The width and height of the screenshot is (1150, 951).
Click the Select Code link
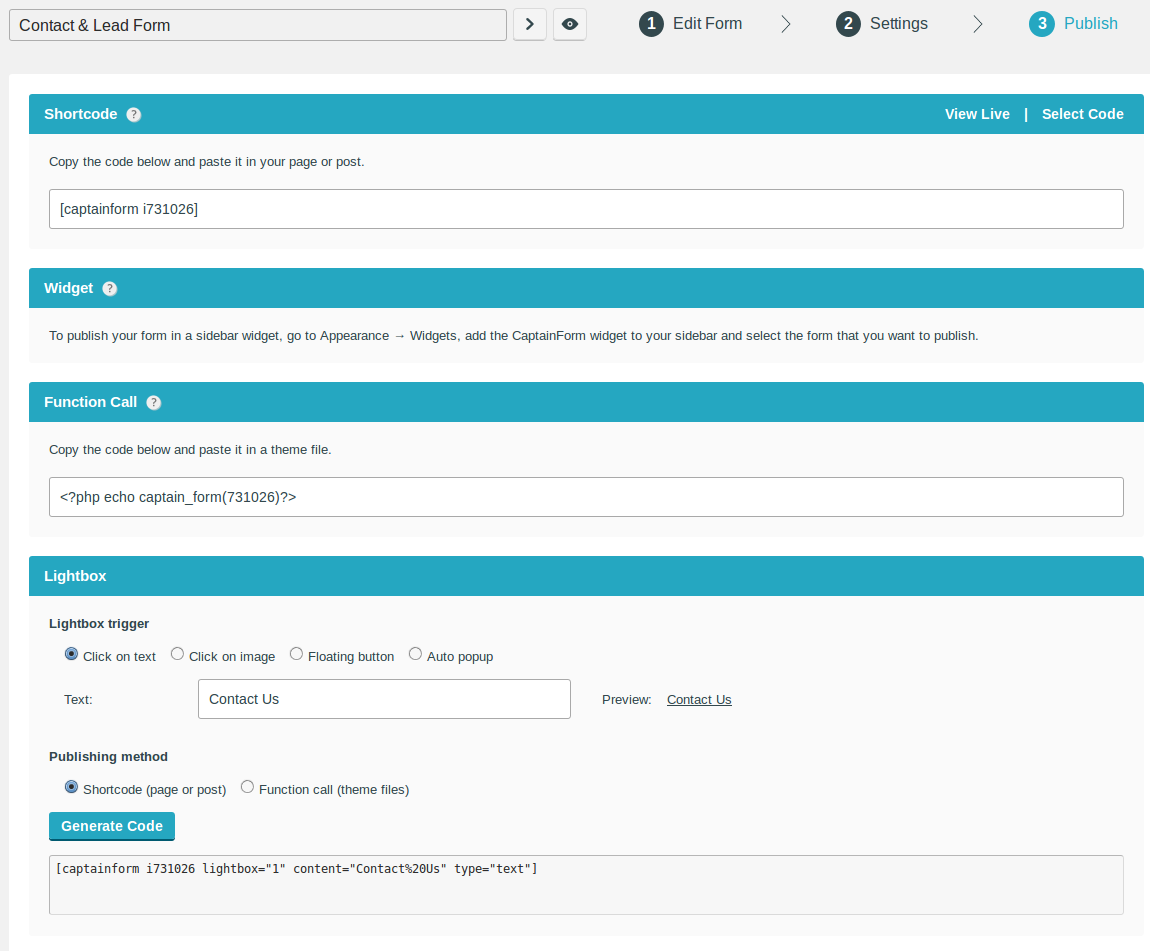pos(1082,113)
